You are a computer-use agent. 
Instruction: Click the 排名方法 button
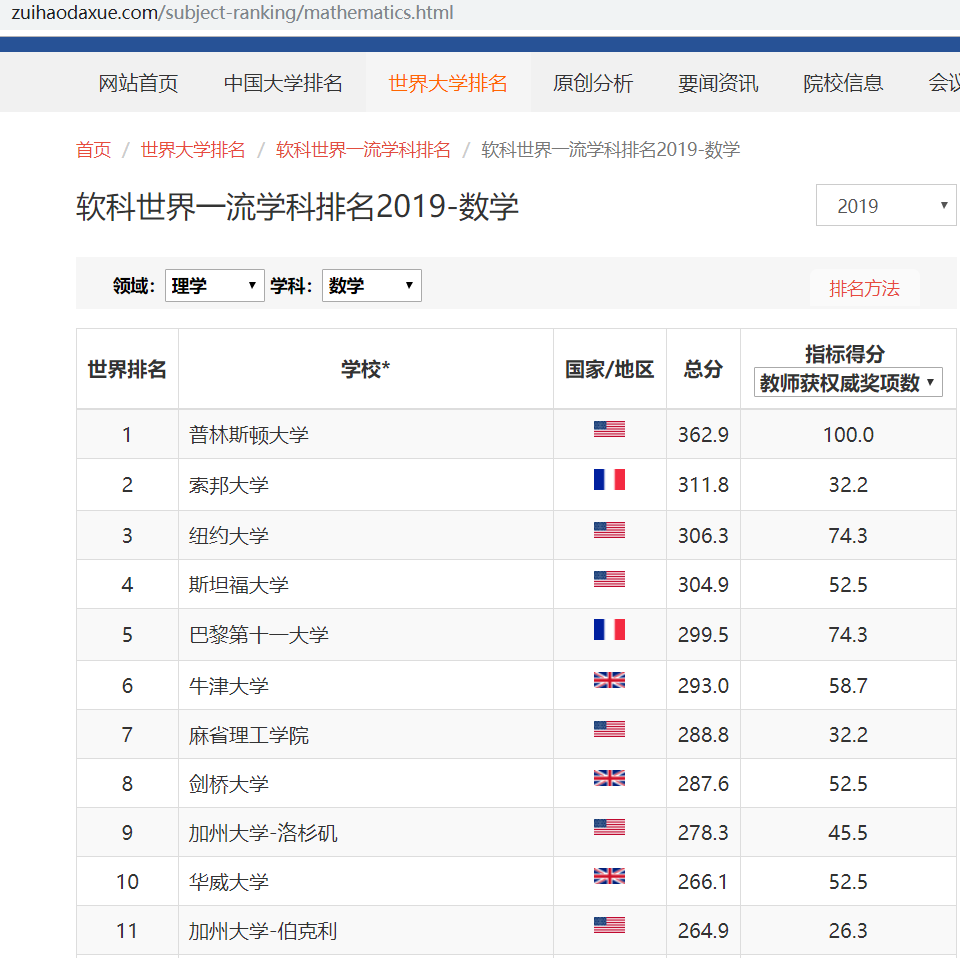pos(864,289)
